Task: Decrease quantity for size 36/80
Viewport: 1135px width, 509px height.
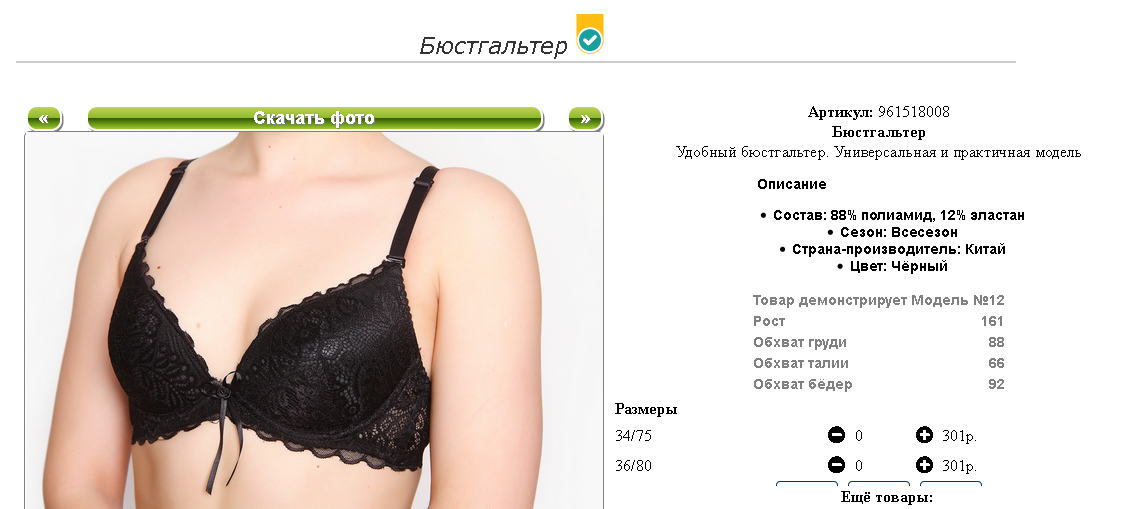Action: pos(836,465)
